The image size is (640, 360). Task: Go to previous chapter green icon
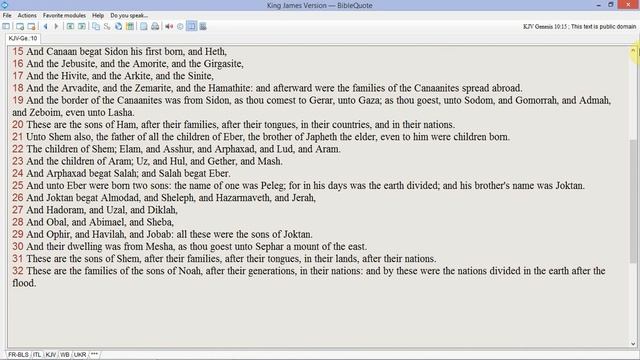pyautogui.click(x=70, y=27)
